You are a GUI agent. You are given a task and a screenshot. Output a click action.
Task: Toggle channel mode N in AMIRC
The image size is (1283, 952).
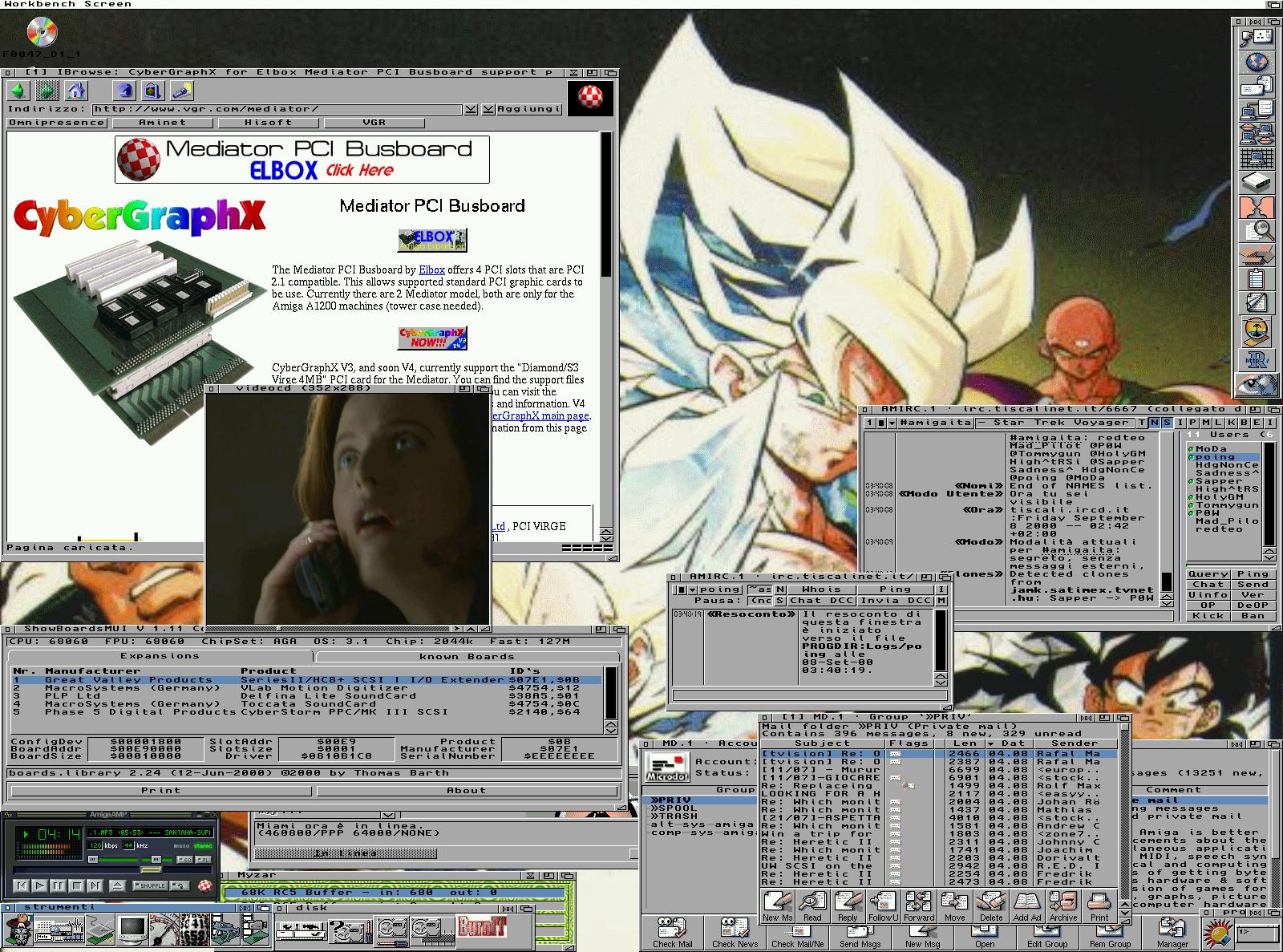1155,423
